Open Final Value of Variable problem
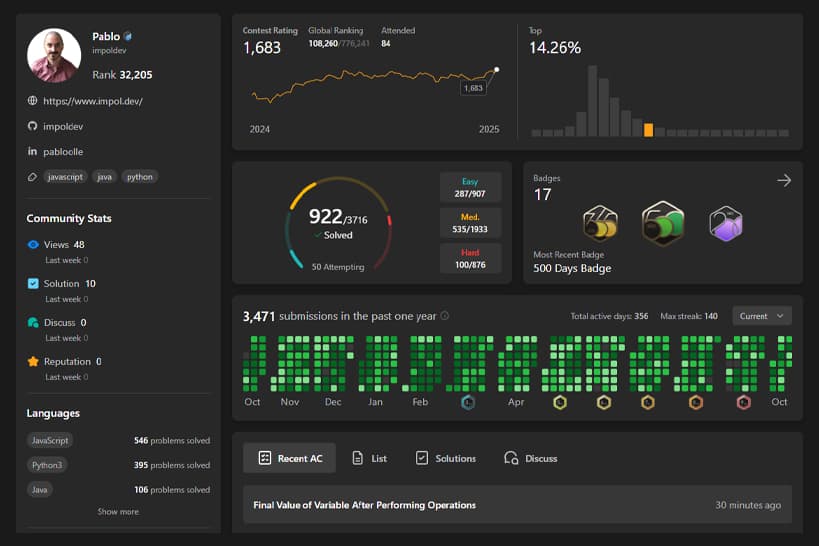The height and width of the screenshot is (546, 819). [364, 505]
